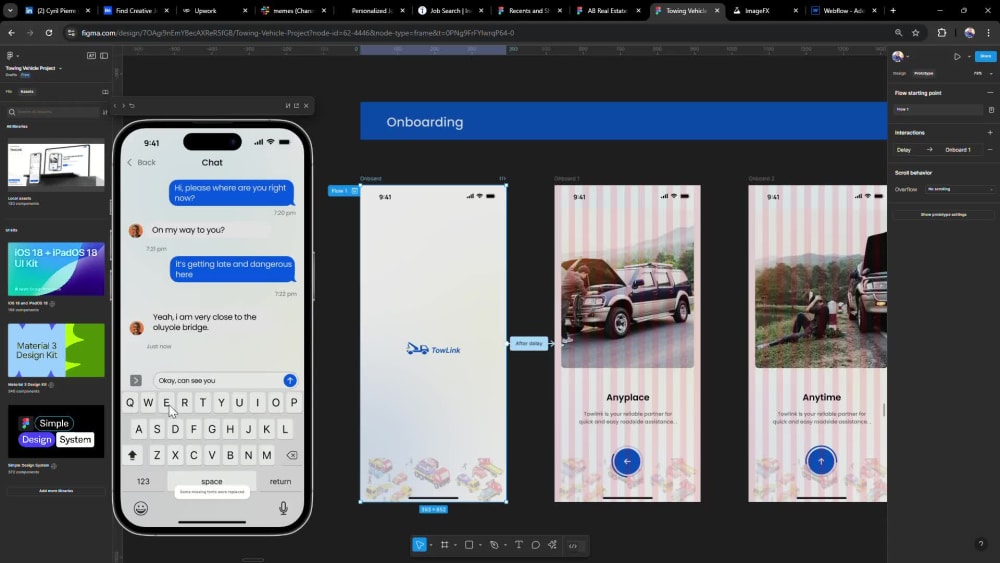
Task: Click the asset search field
Action: pyautogui.click(x=54, y=112)
